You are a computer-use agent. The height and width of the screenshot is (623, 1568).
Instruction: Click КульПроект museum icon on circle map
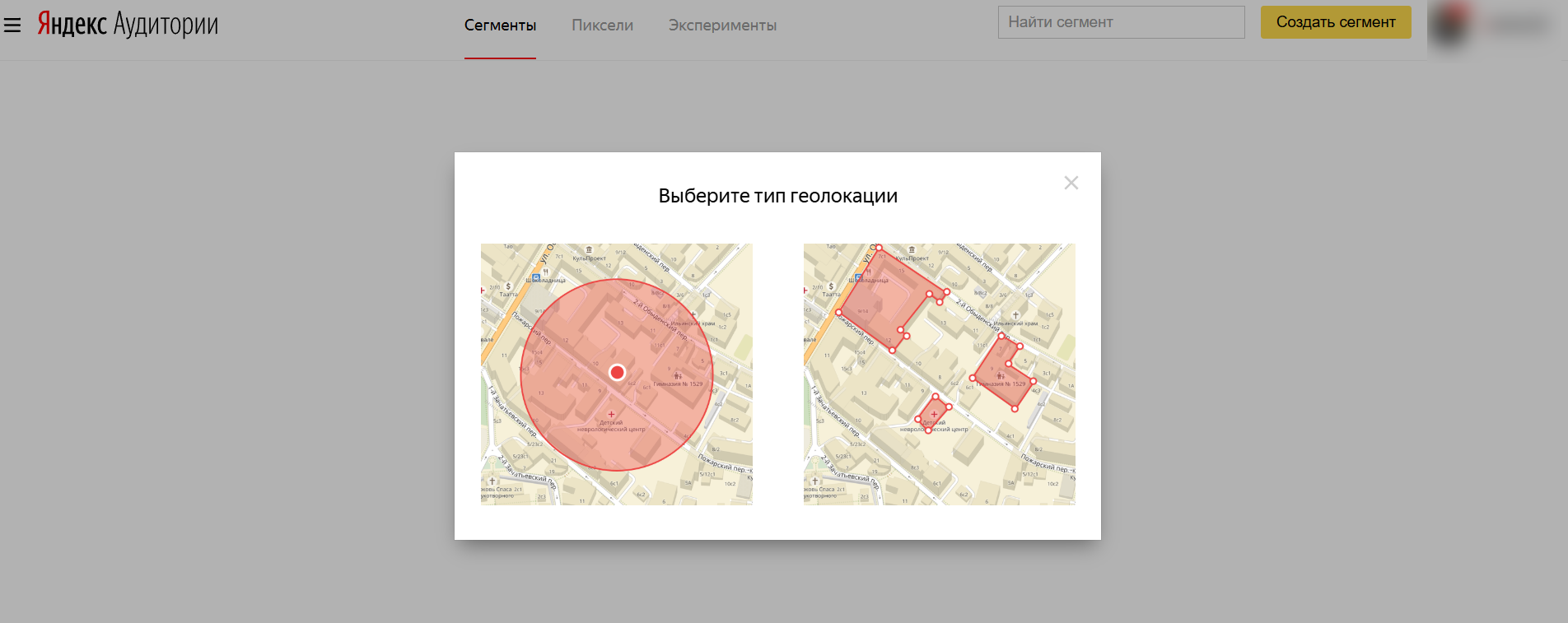pos(589,249)
